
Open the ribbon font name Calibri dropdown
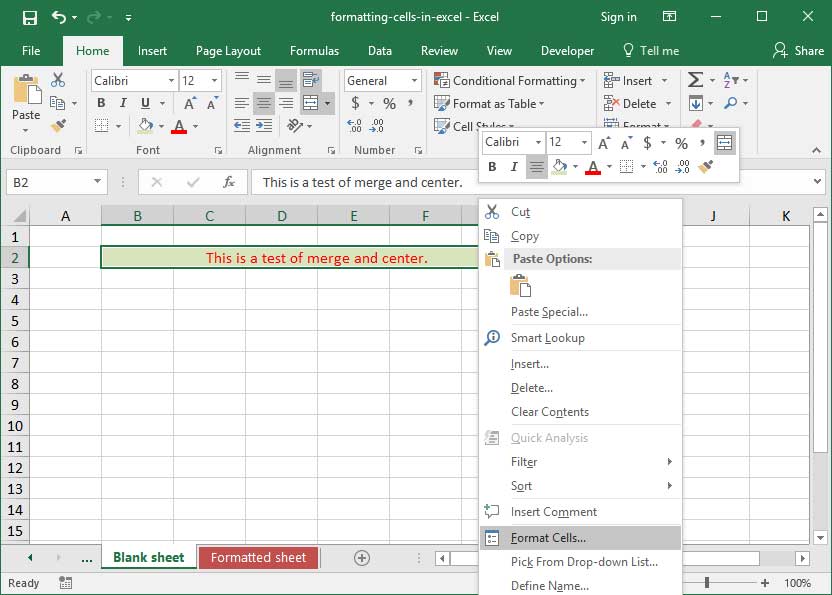171,81
